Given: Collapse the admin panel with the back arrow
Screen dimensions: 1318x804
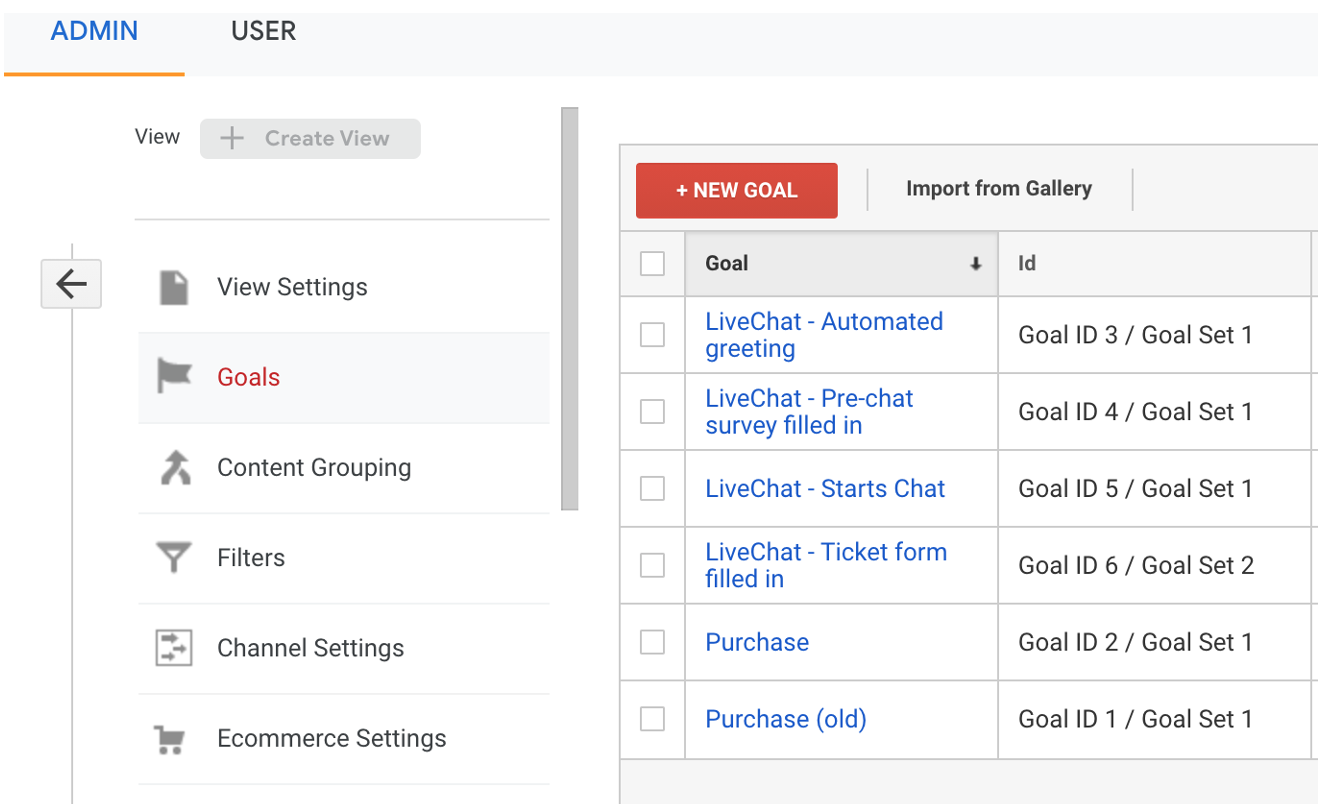Looking at the screenshot, I should tap(71, 284).
